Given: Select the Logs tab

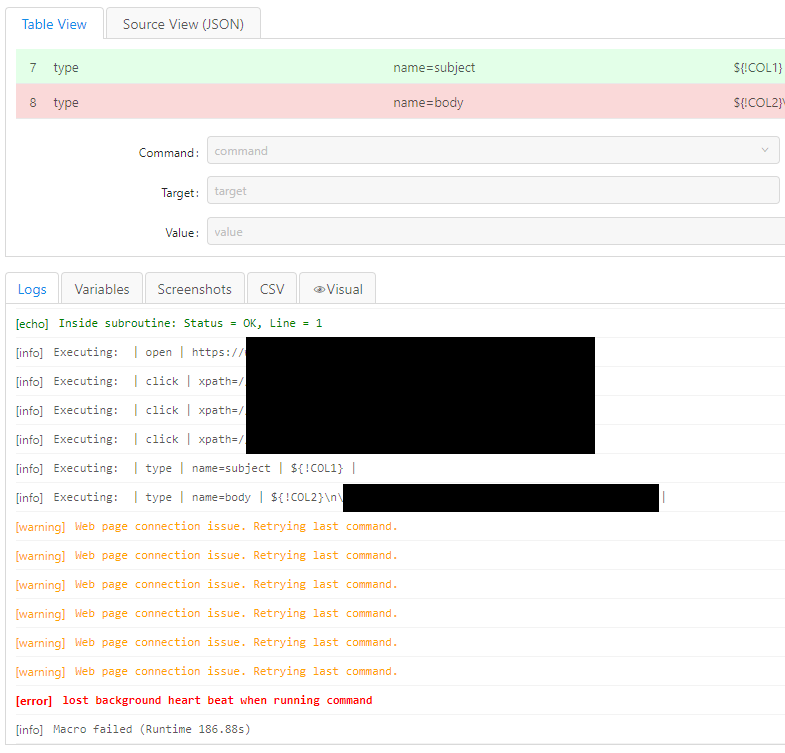Looking at the screenshot, I should click(x=32, y=289).
